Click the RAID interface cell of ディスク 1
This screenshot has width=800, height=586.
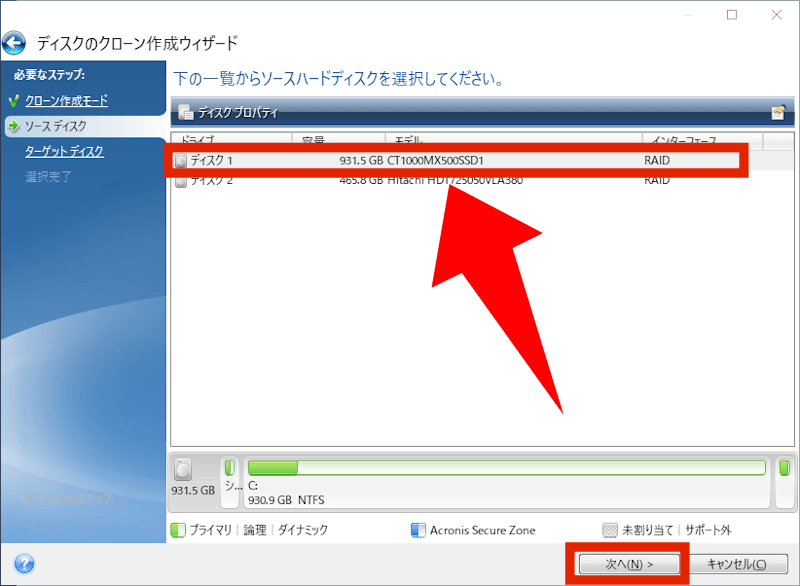[657, 161]
